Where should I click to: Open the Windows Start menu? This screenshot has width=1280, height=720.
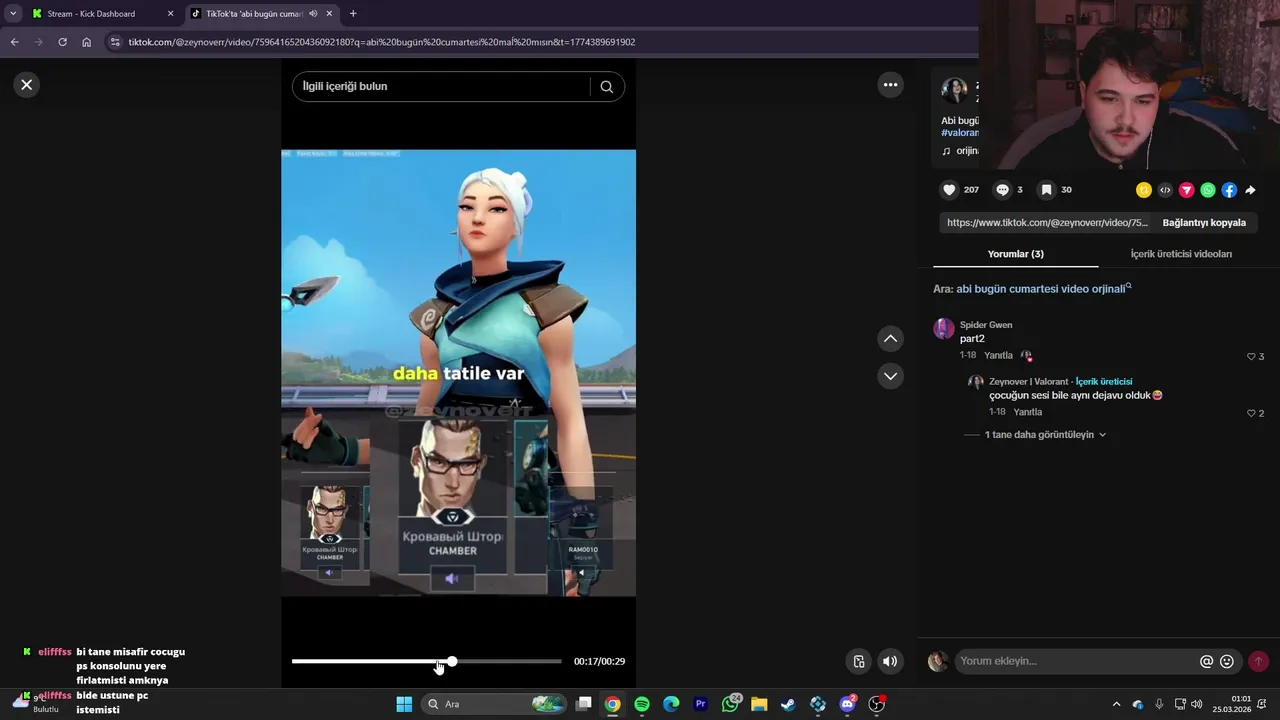coord(404,704)
